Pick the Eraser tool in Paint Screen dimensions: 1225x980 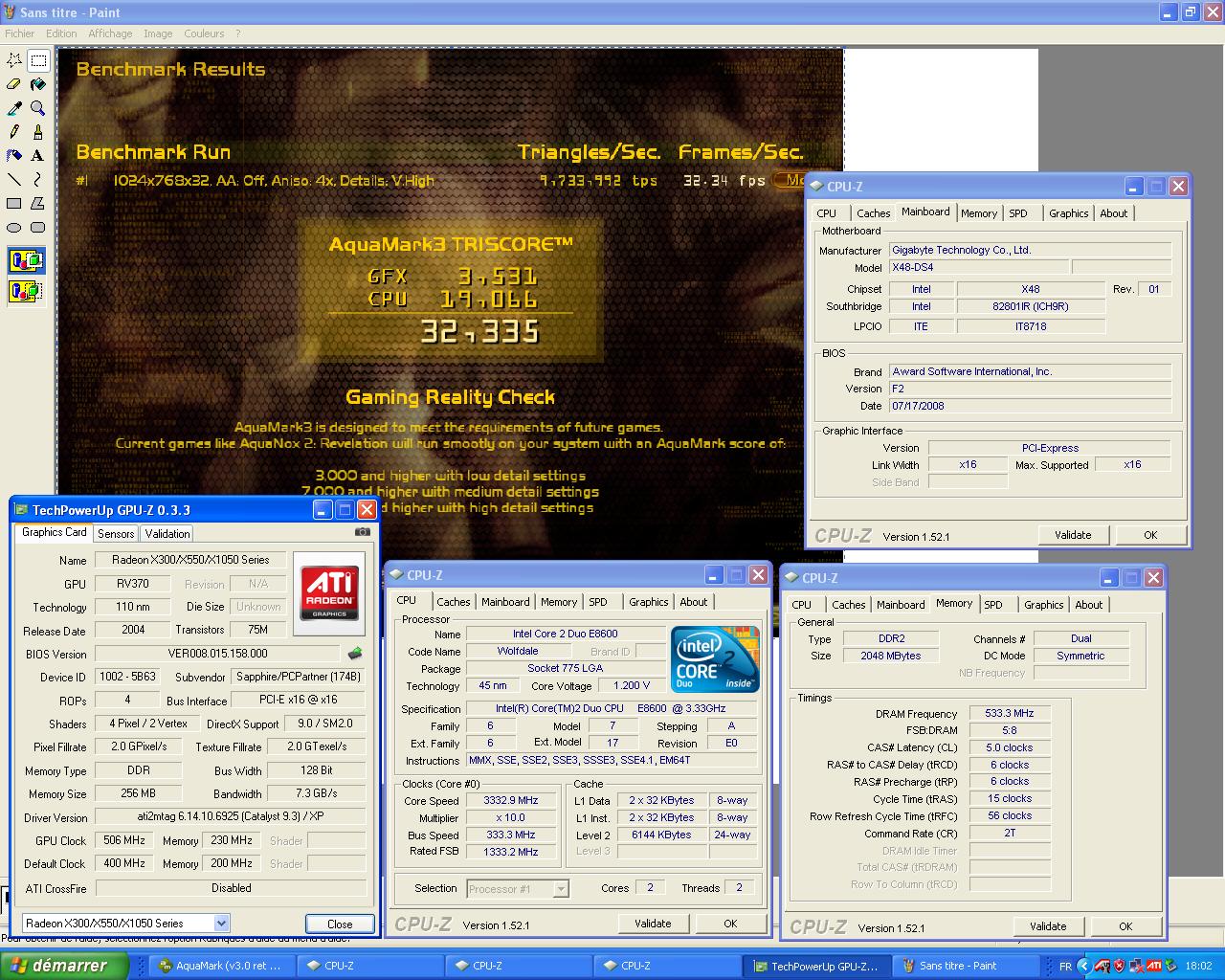[14, 84]
